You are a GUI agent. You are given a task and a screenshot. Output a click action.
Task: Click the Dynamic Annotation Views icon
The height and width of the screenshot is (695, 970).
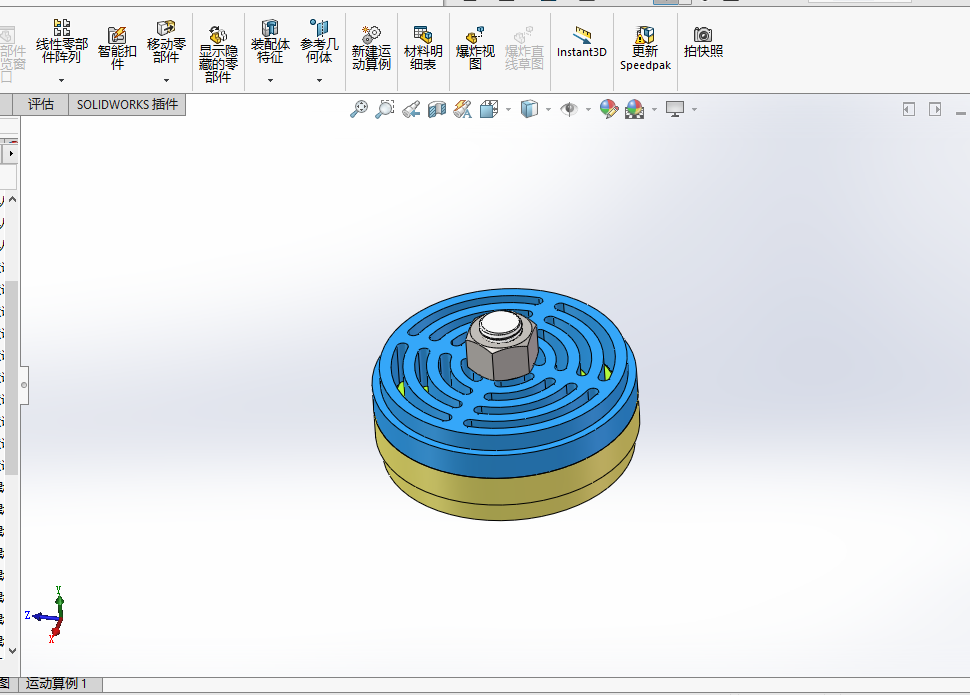pyautogui.click(x=463, y=110)
